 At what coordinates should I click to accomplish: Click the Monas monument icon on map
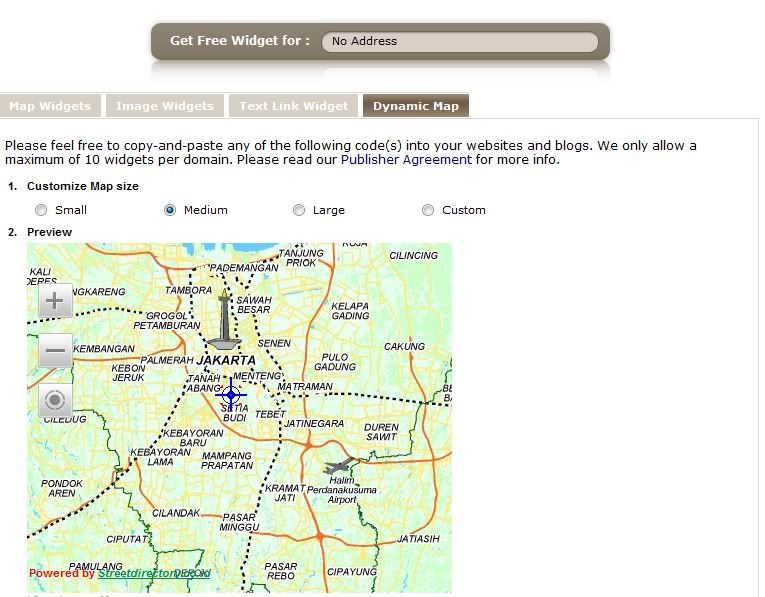224,319
